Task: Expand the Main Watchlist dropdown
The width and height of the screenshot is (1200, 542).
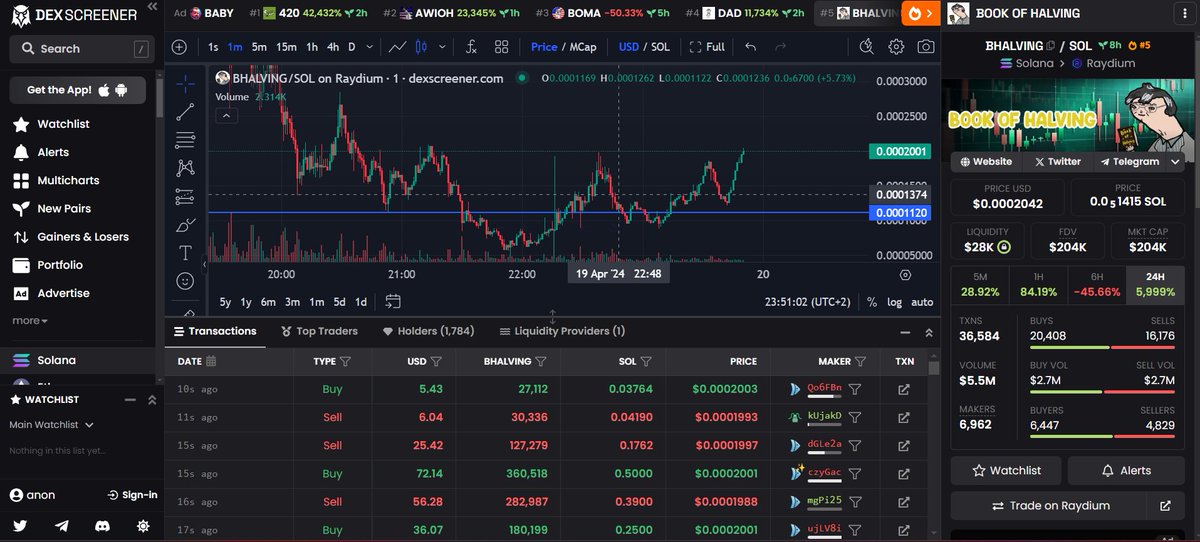Action: (51, 425)
